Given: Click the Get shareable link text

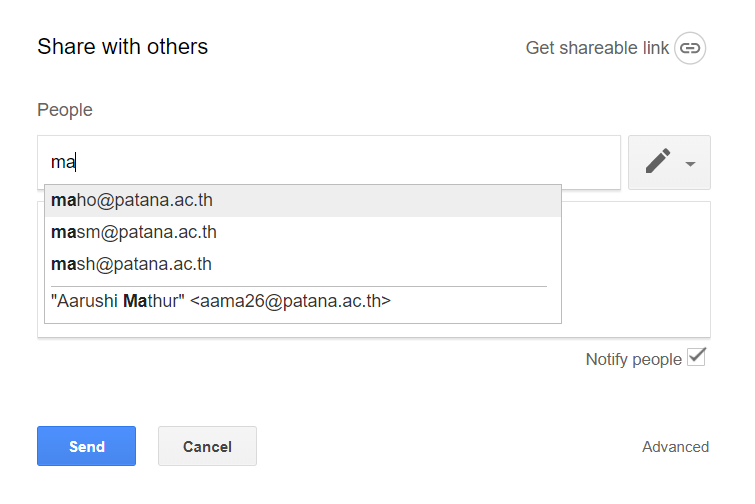Looking at the screenshot, I should pos(597,48).
